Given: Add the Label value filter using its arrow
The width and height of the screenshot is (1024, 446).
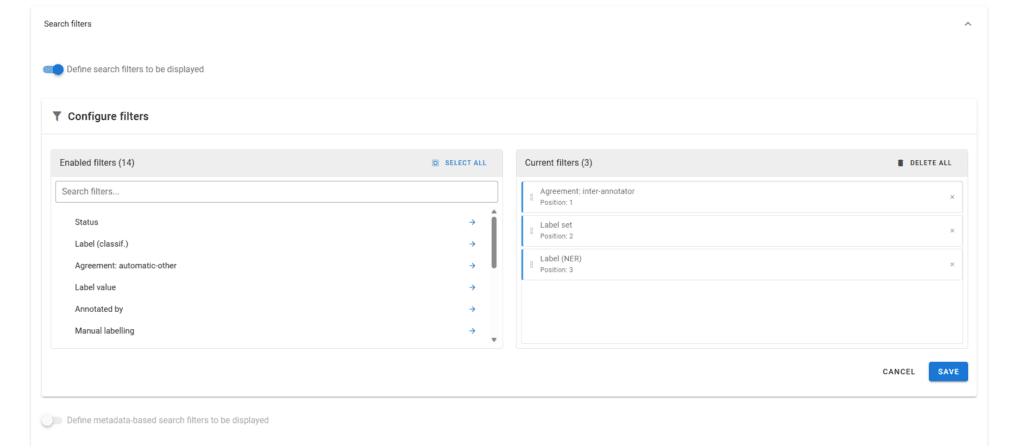Looking at the screenshot, I should point(472,288).
